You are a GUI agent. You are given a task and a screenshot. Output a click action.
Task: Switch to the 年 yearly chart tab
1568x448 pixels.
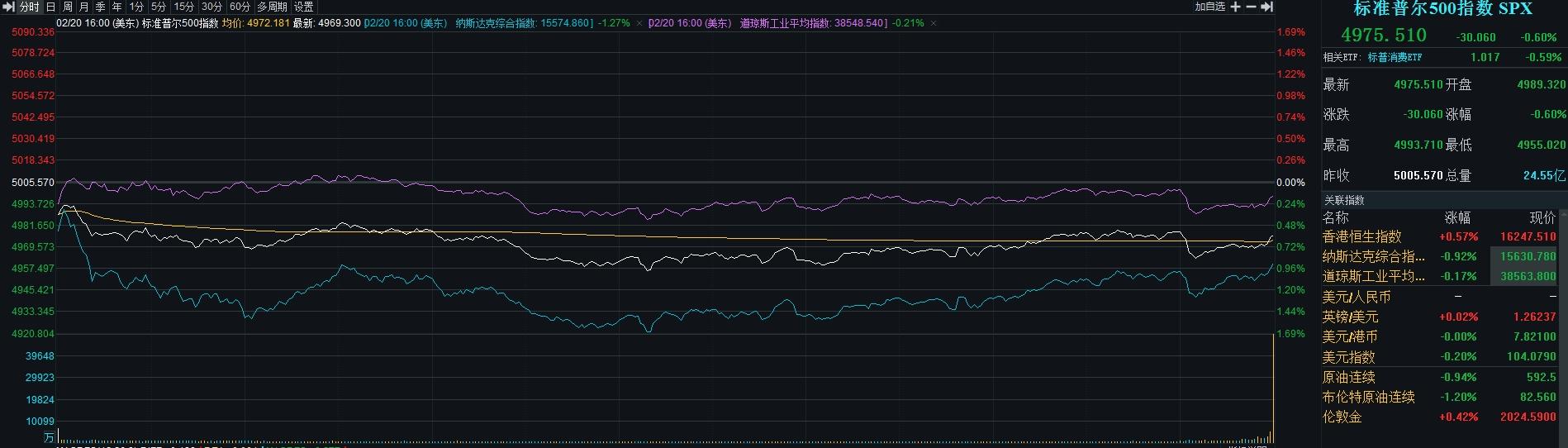tap(117, 7)
